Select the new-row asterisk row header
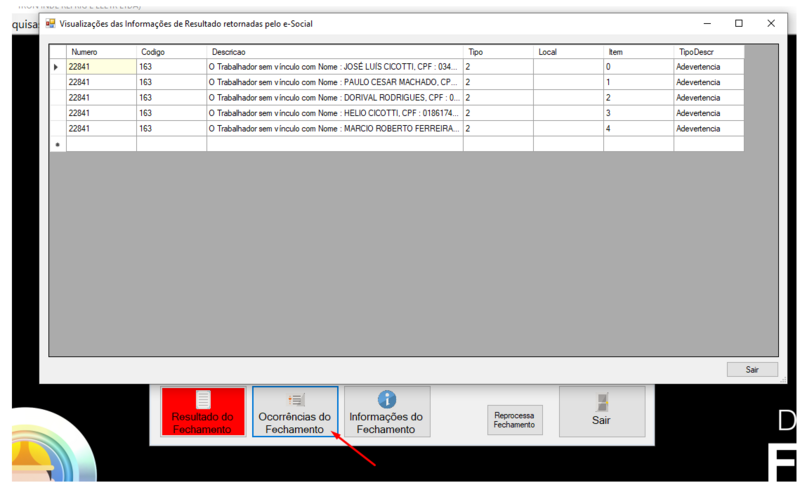 point(58,144)
